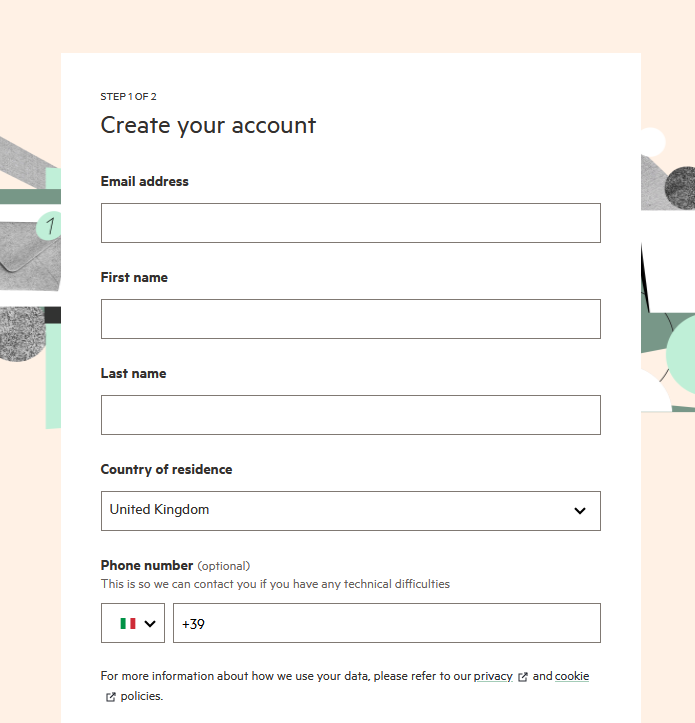
Task: Click the green circle with number 1
Action: click(x=49, y=226)
